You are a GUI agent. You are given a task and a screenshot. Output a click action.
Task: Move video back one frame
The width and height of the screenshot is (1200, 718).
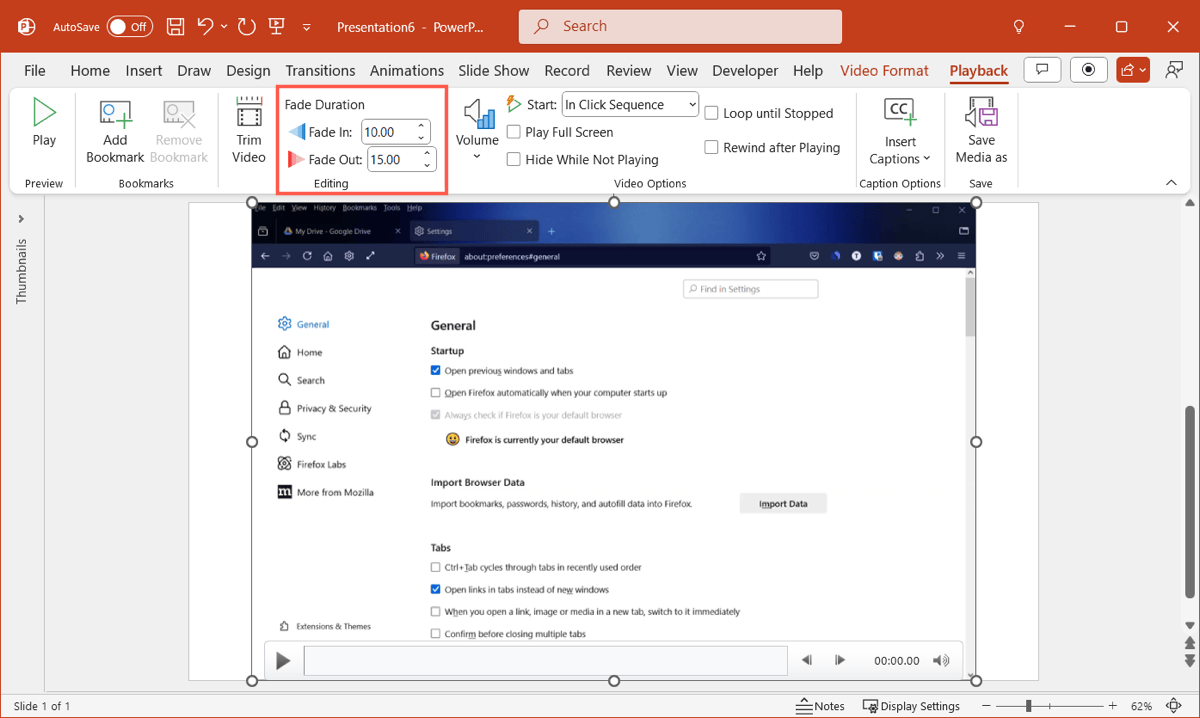pyautogui.click(x=807, y=661)
